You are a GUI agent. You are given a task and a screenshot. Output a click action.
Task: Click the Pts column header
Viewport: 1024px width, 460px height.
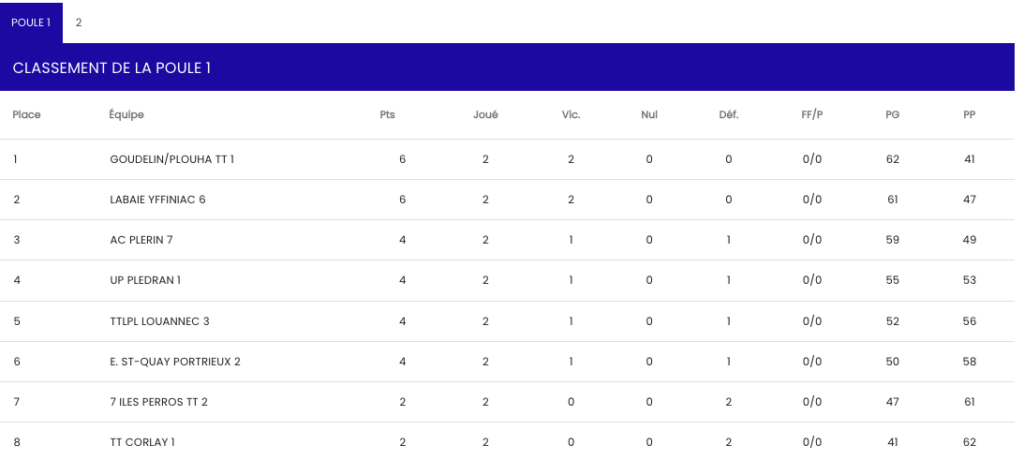click(388, 114)
